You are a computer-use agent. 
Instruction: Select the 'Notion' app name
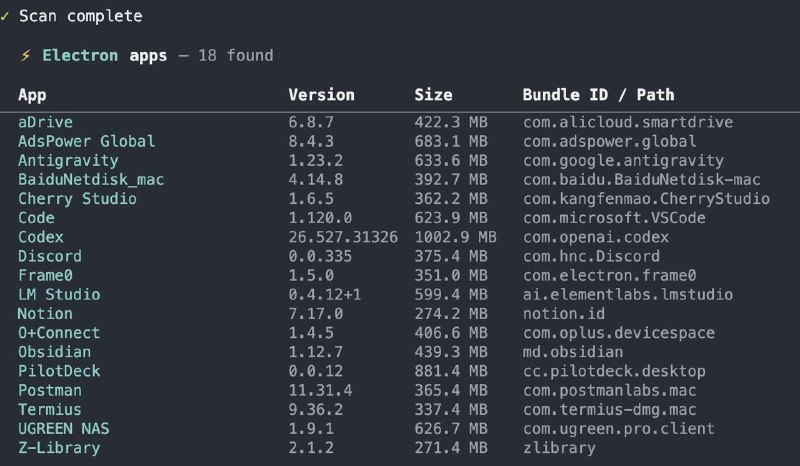coord(45,314)
